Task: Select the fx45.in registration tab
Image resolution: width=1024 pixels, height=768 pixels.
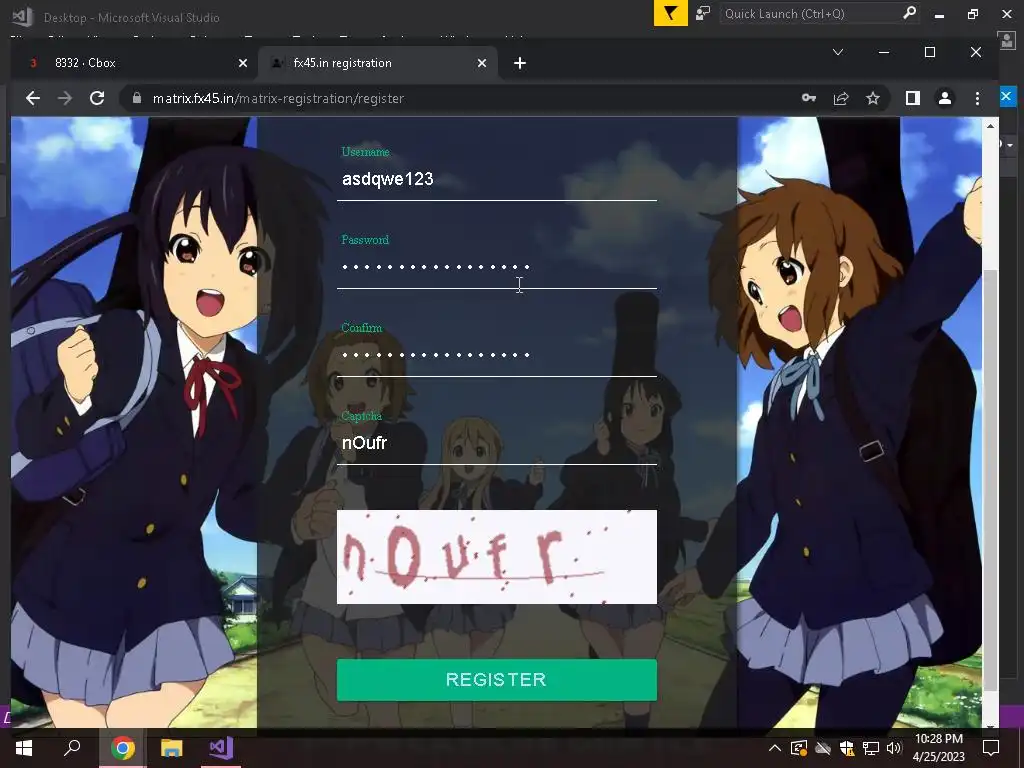Action: point(379,63)
